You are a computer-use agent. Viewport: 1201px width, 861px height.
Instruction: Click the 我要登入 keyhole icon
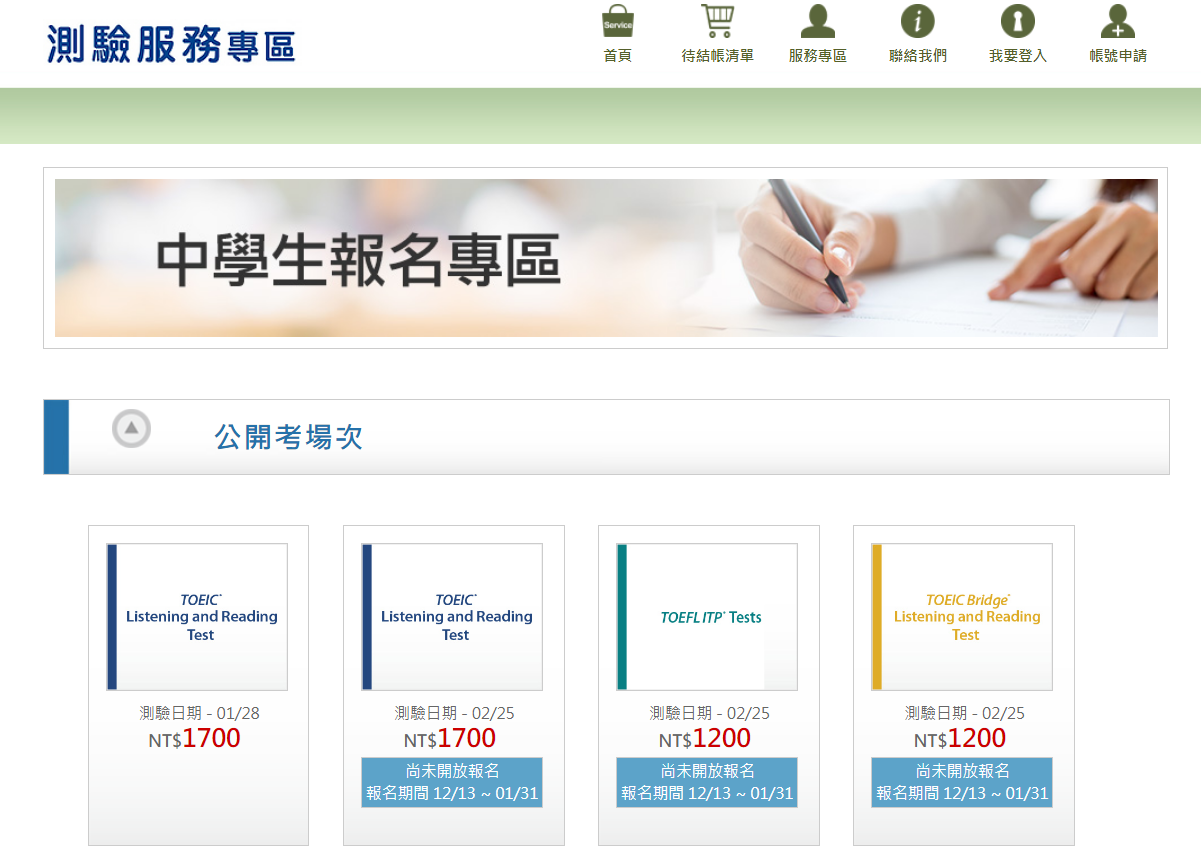point(1017,21)
